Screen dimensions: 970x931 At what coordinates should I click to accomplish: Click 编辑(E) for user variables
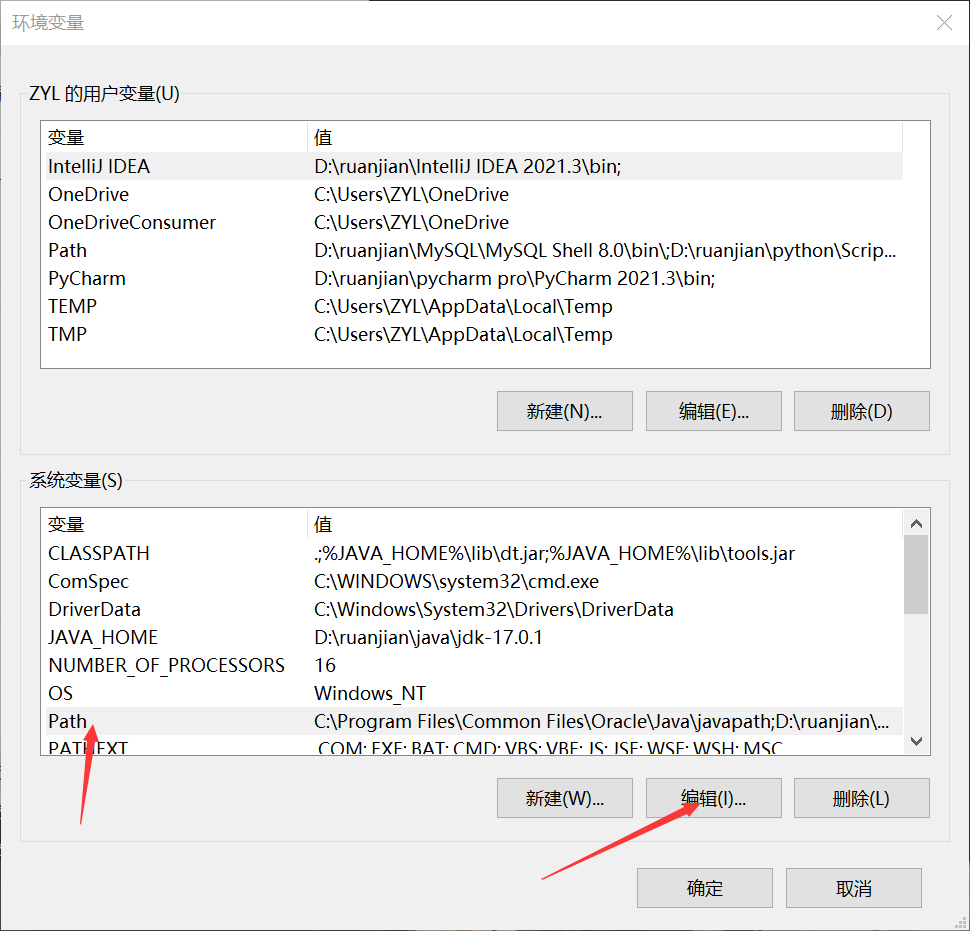click(x=713, y=411)
